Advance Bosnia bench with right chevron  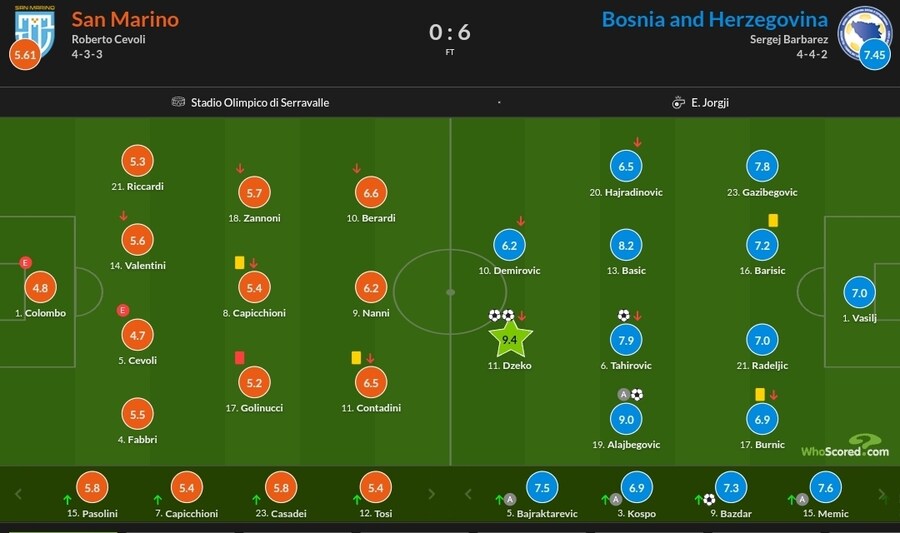pos(884,494)
